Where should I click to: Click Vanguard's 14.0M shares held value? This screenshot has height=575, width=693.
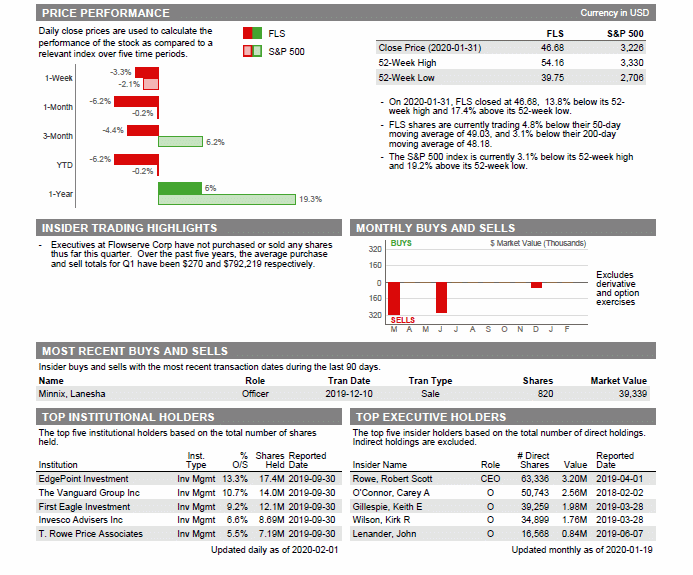[271, 493]
